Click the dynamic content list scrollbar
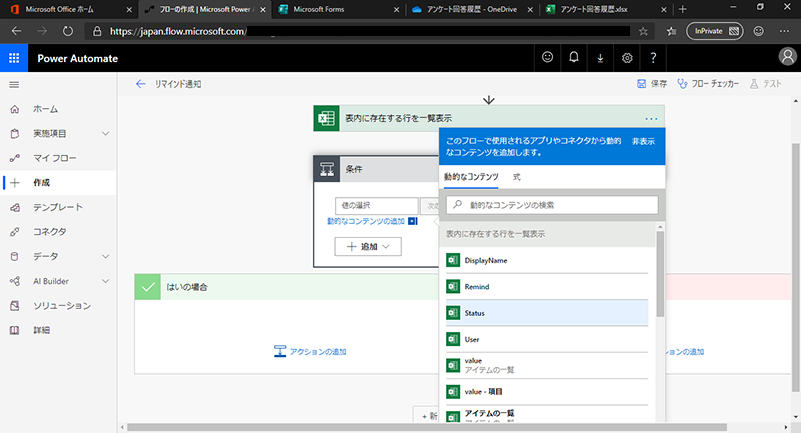The height and width of the screenshot is (433, 801). 660,274
